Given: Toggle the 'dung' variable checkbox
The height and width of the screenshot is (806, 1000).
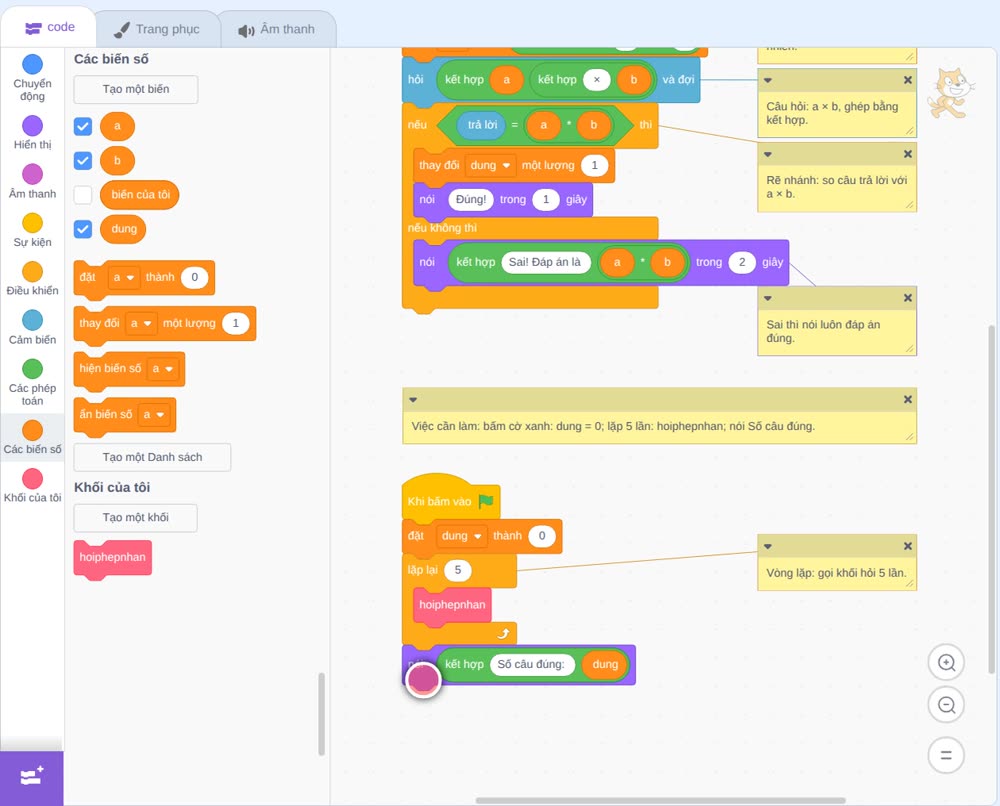Looking at the screenshot, I should click(x=83, y=229).
